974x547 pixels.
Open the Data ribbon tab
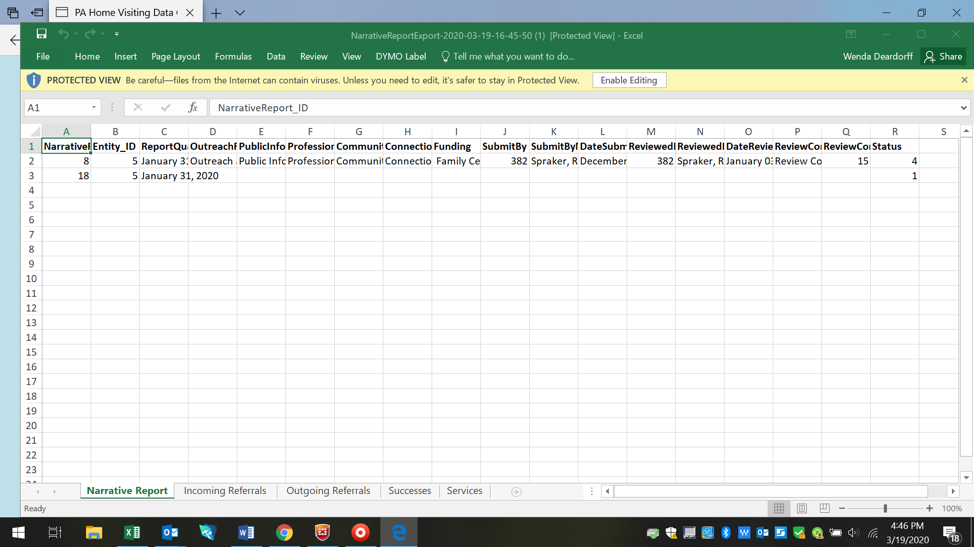(276, 57)
